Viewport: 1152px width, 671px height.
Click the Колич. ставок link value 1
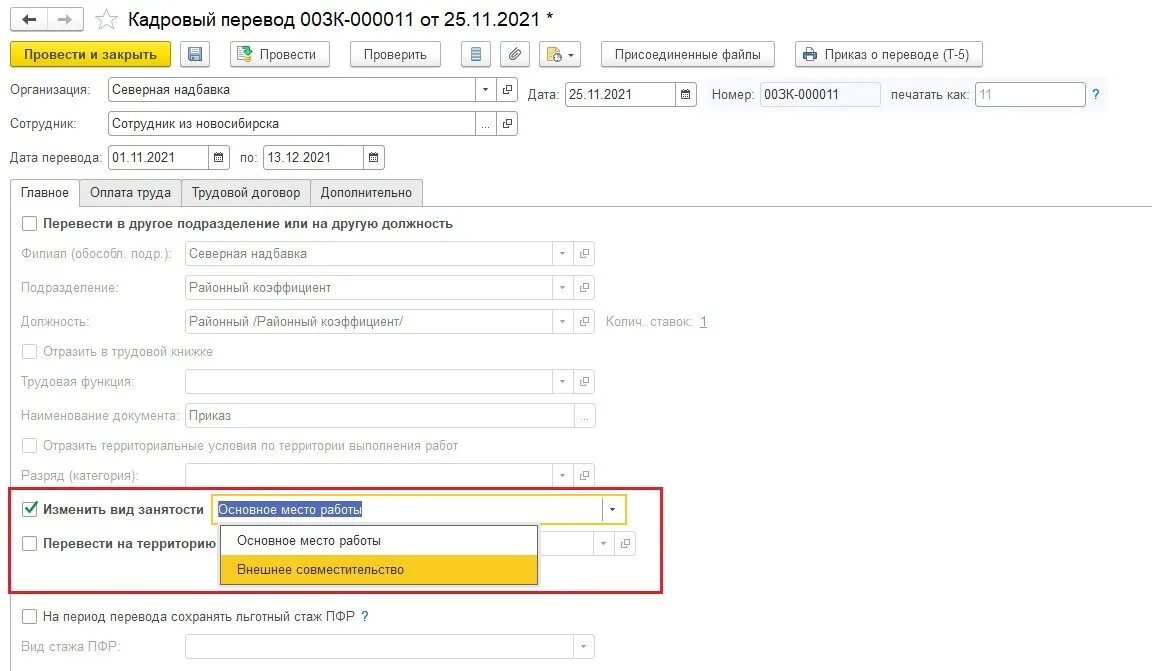(703, 321)
